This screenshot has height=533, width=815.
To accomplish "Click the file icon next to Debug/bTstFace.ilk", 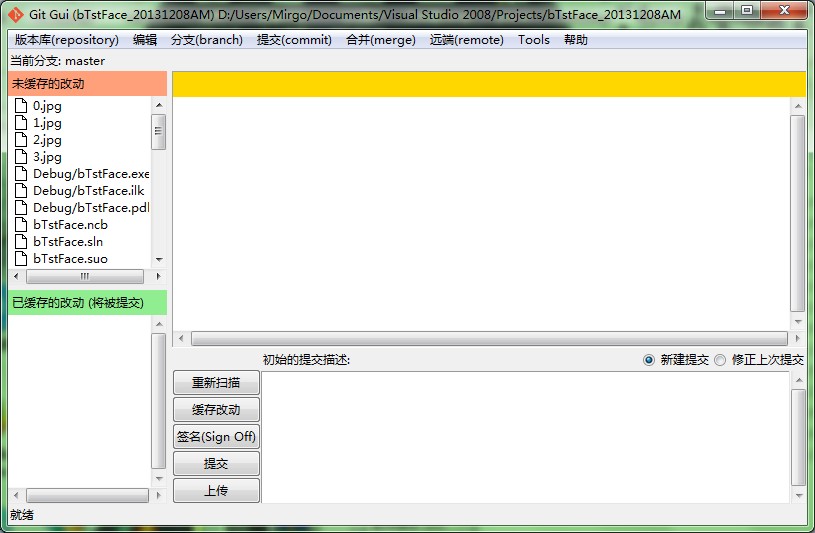I will [x=21, y=190].
